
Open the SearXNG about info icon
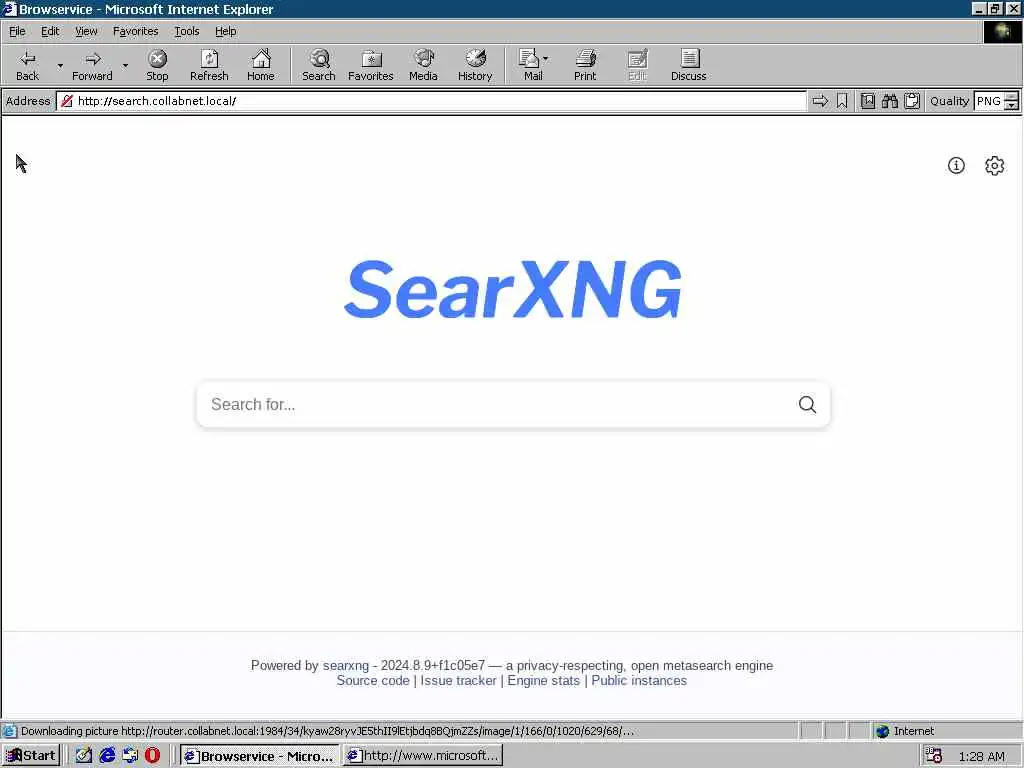click(956, 165)
